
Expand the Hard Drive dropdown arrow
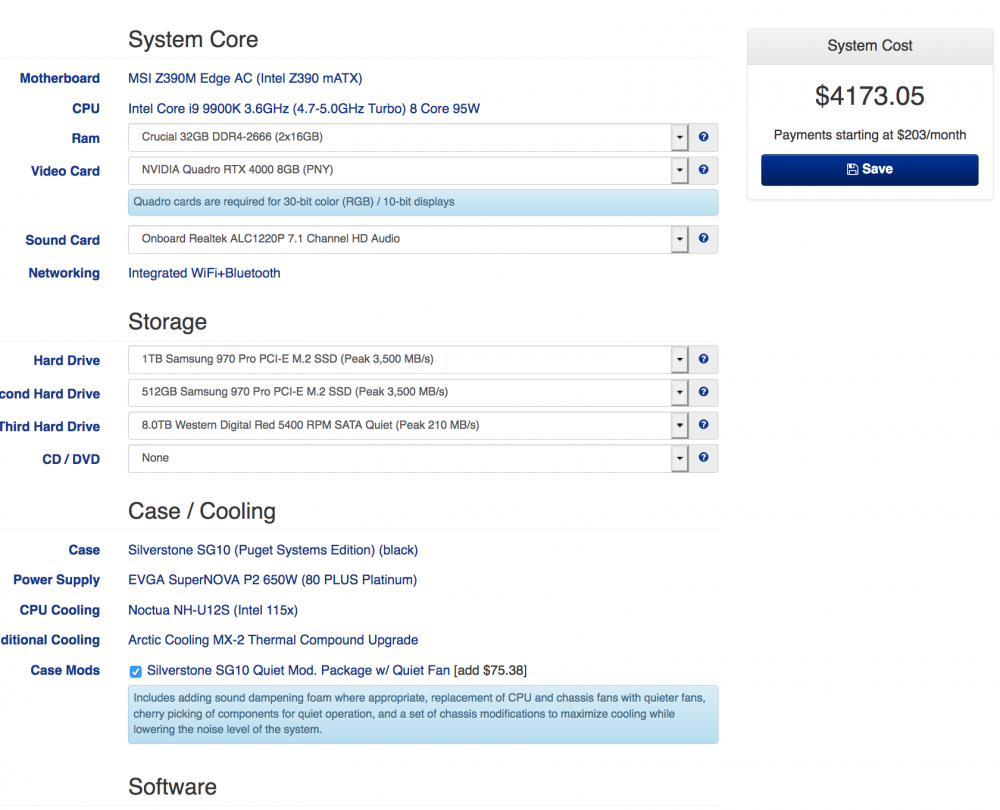click(680, 360)
